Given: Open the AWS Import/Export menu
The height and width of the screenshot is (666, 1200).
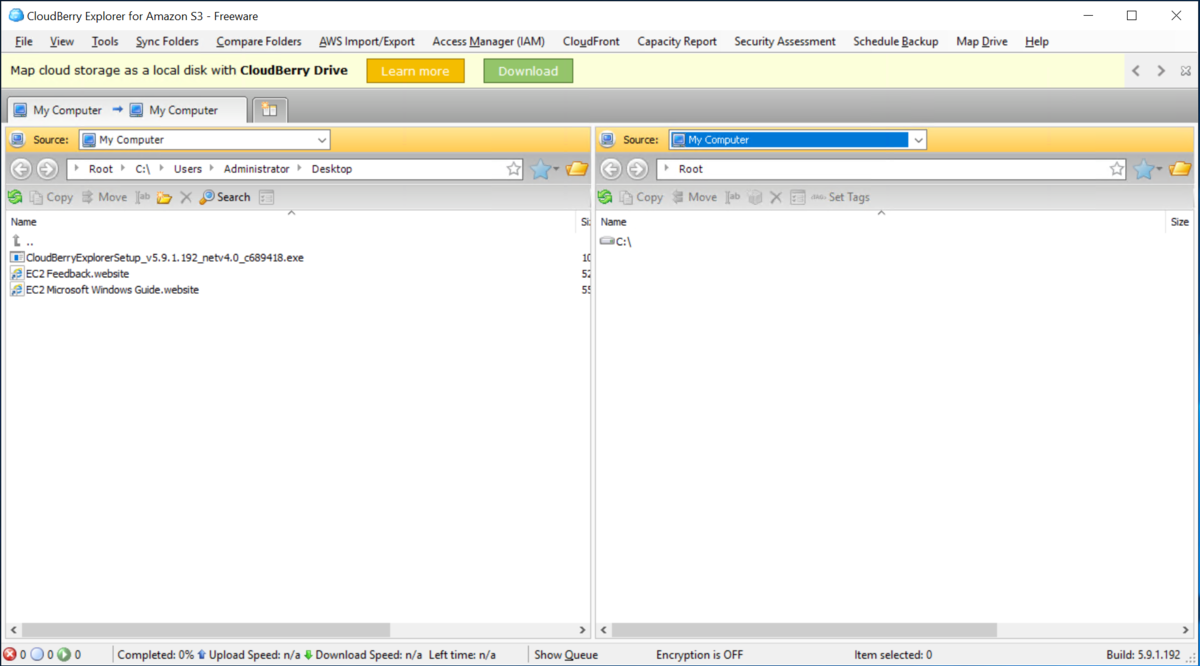Looking at the screenshot, I should pyautogui.click(x=367, y=41).
